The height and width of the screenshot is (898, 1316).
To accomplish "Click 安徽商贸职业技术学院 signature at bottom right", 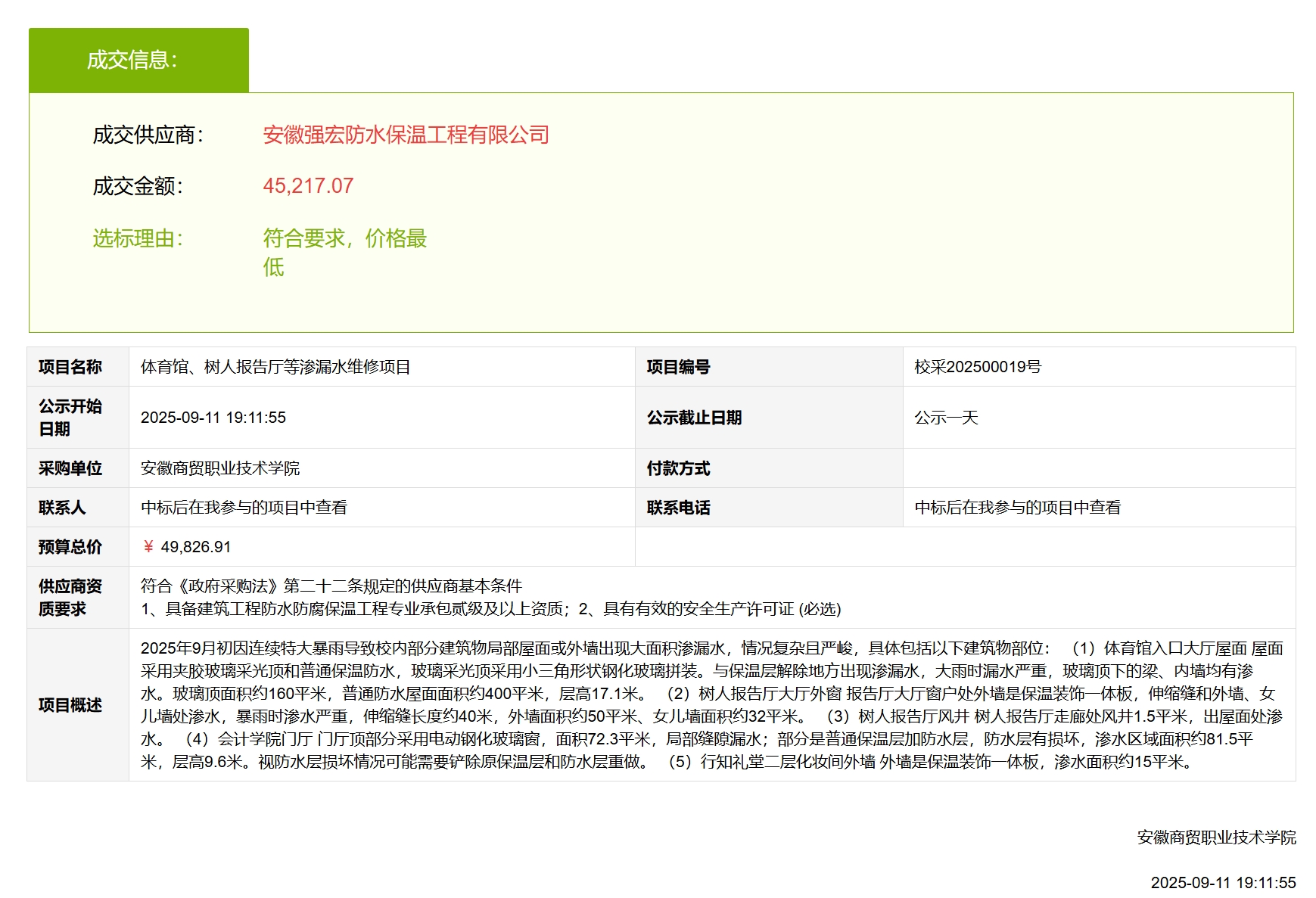I will coord(1216,837).
